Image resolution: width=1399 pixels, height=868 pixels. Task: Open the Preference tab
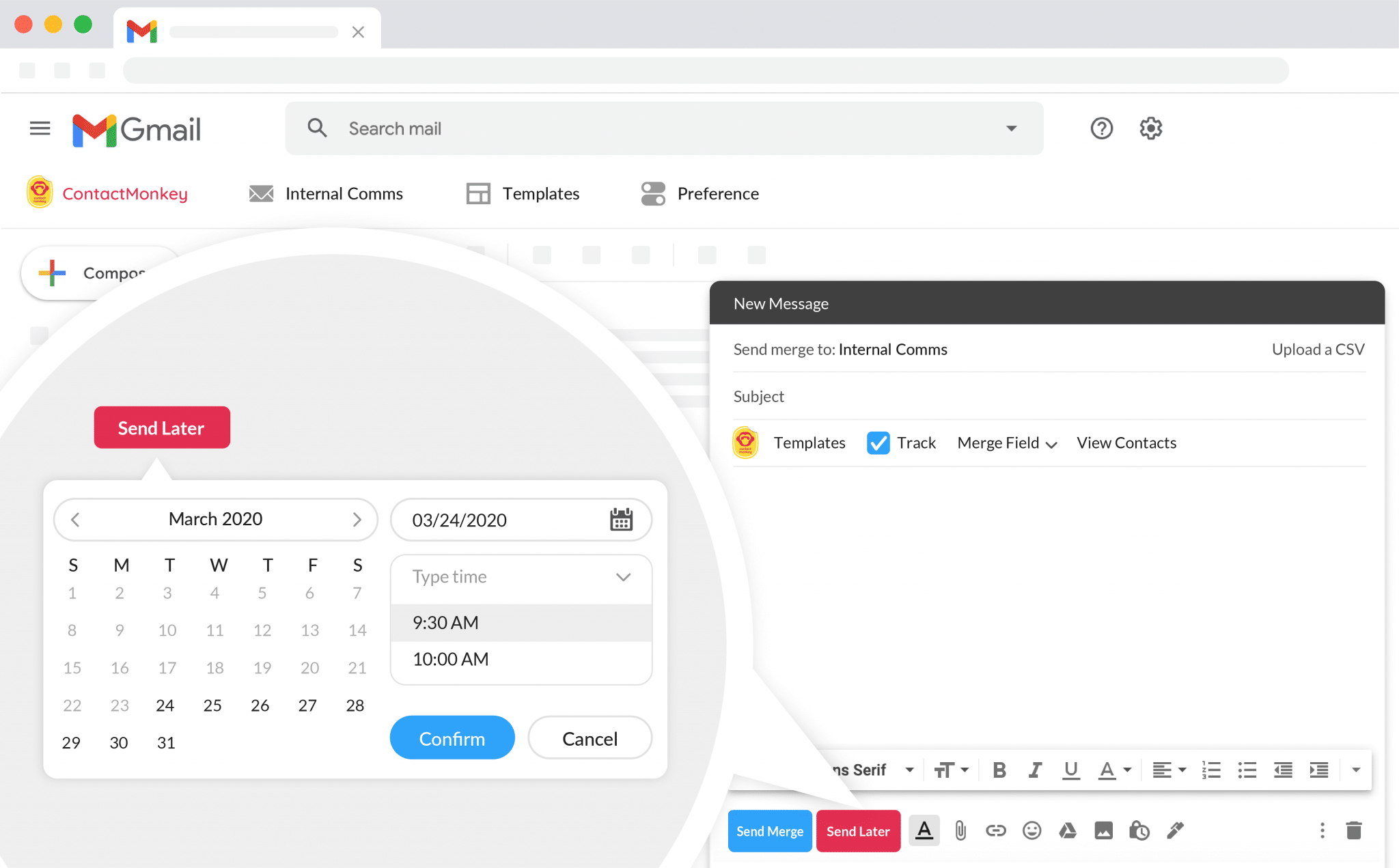pos(699,194)
